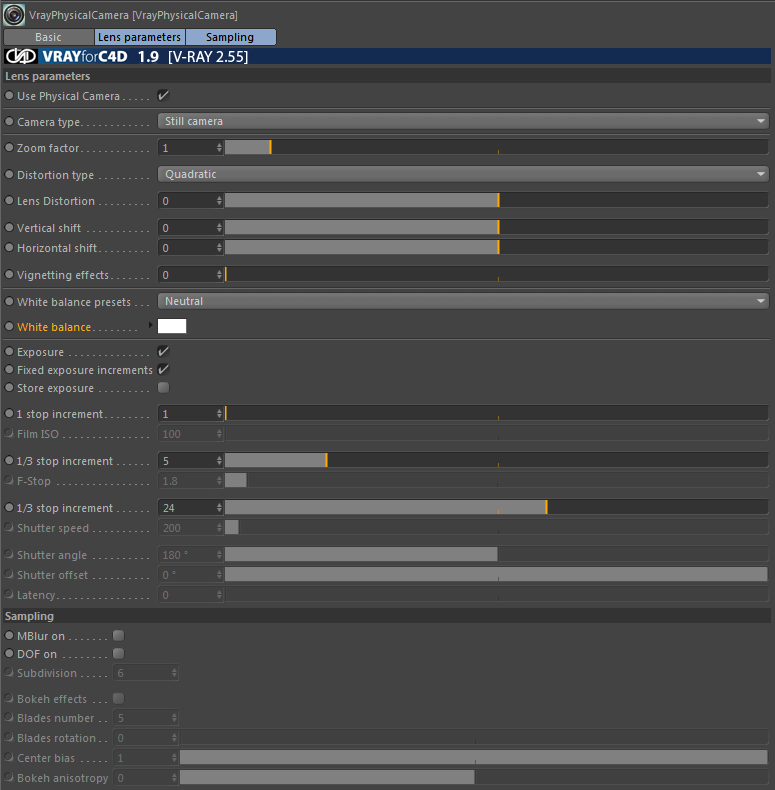Viewport: 775px width, 790px height.
Task: Open White balance presets dropdown
Action: (x=463, y=301)
